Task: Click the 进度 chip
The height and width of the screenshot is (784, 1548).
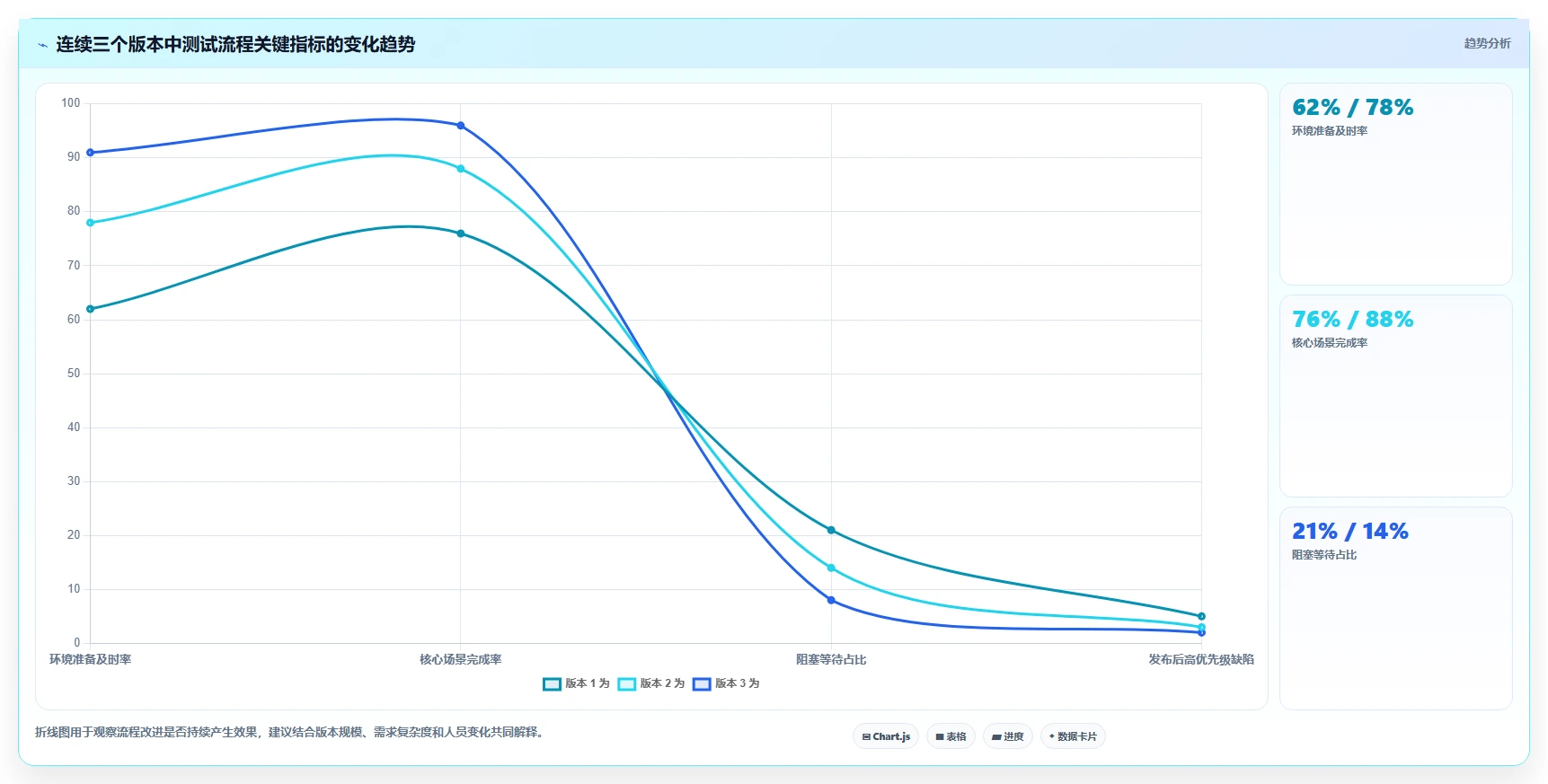Action: [x=1007, y=736]
